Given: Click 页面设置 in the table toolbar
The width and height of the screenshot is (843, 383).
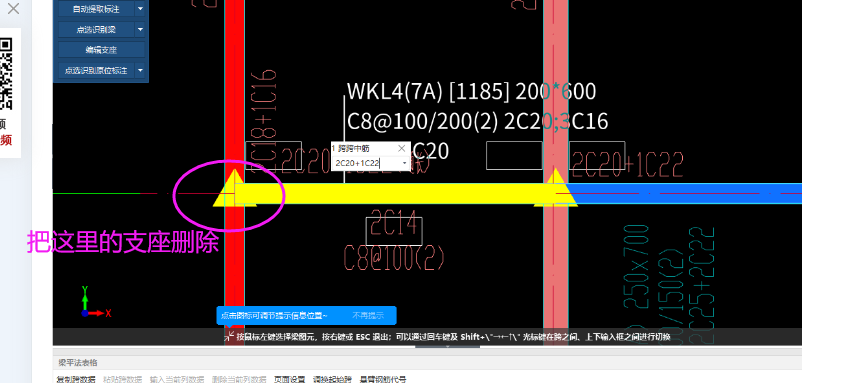Looking at the screenshot, I should tap(290, 379).
